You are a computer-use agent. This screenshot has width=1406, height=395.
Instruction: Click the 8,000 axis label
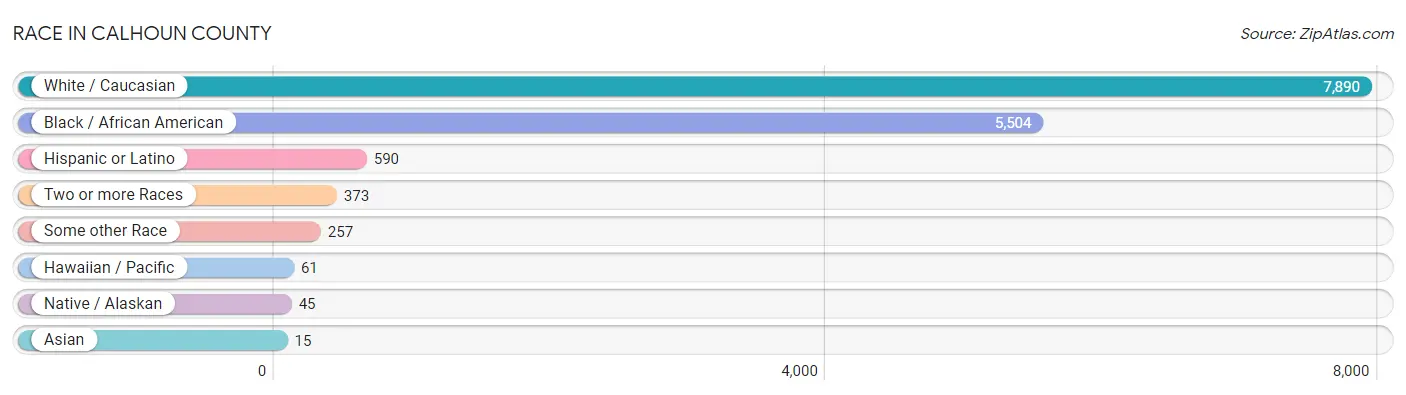[x=1350, y=371]
